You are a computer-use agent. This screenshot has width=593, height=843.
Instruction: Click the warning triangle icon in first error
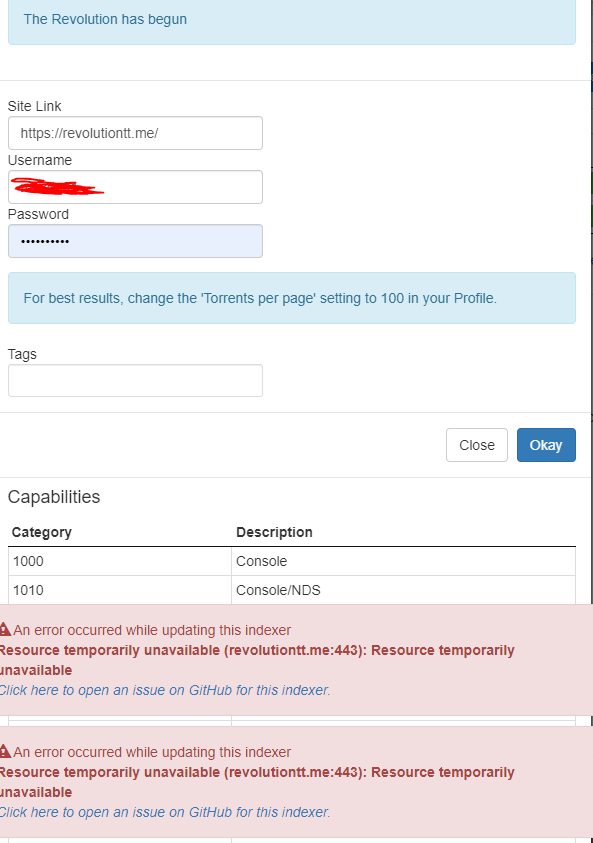pos(8,629)
